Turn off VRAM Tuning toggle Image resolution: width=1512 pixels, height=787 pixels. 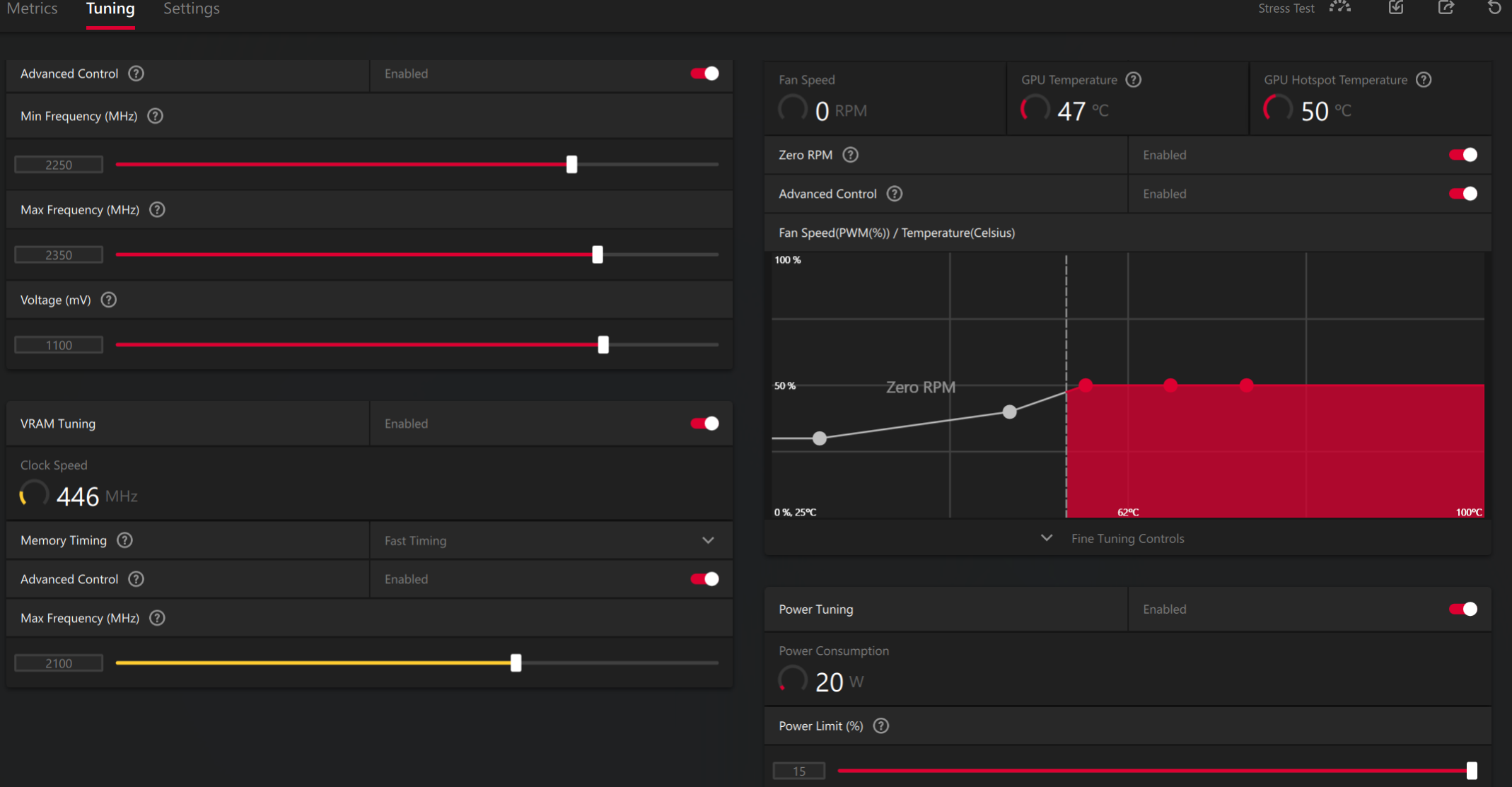704,424
